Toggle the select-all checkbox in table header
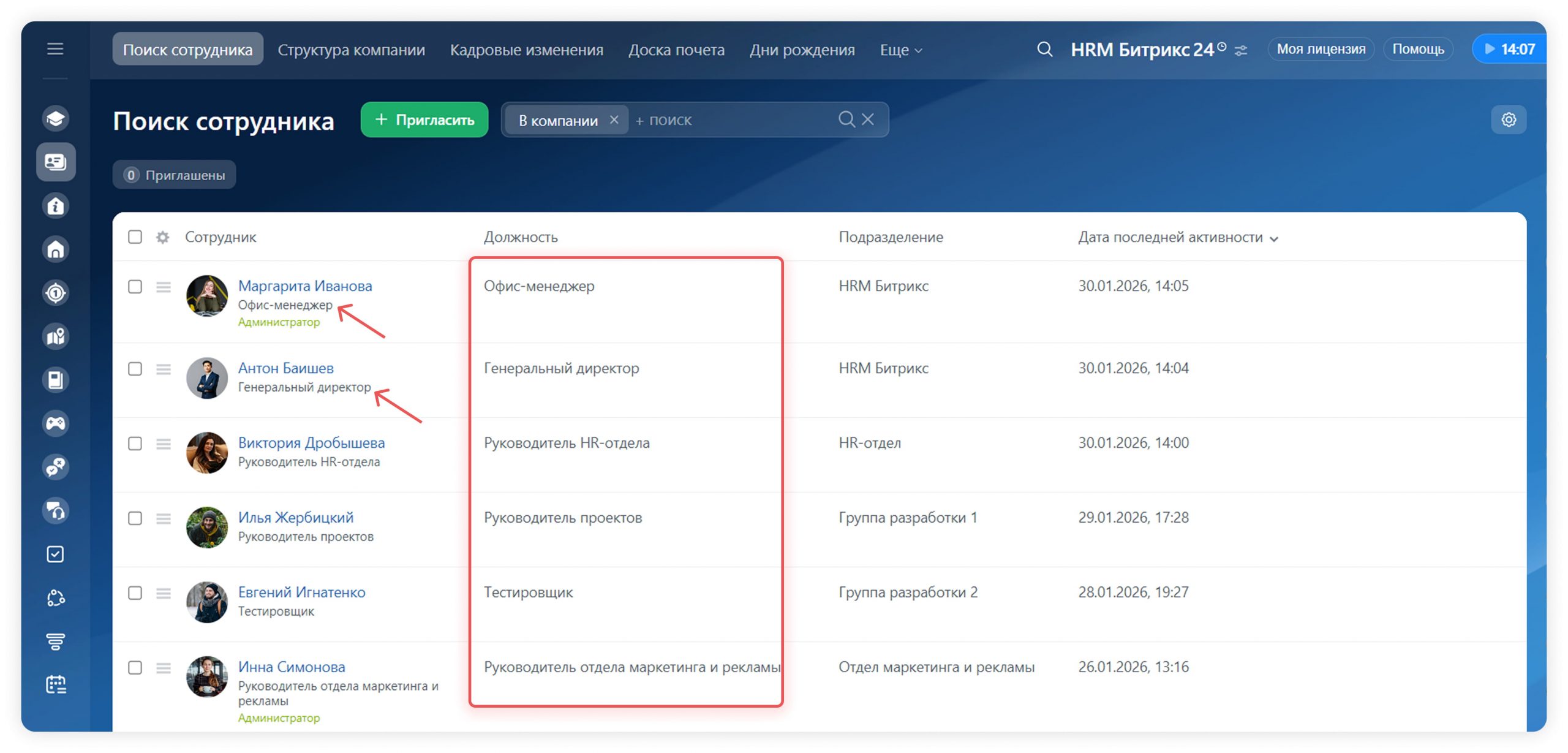 pyautogui.click(x=135, y=237)
